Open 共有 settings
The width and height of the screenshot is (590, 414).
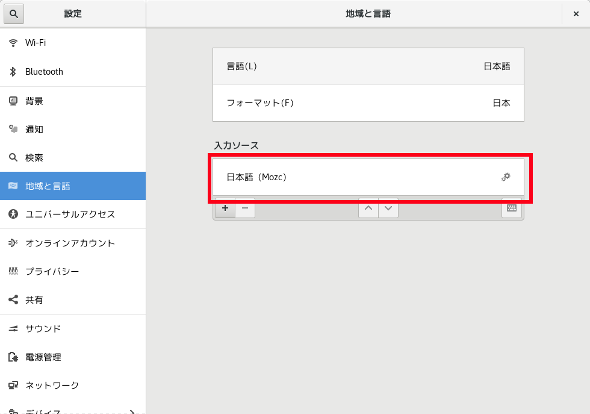pyautogui.click(x=73, y=300)
